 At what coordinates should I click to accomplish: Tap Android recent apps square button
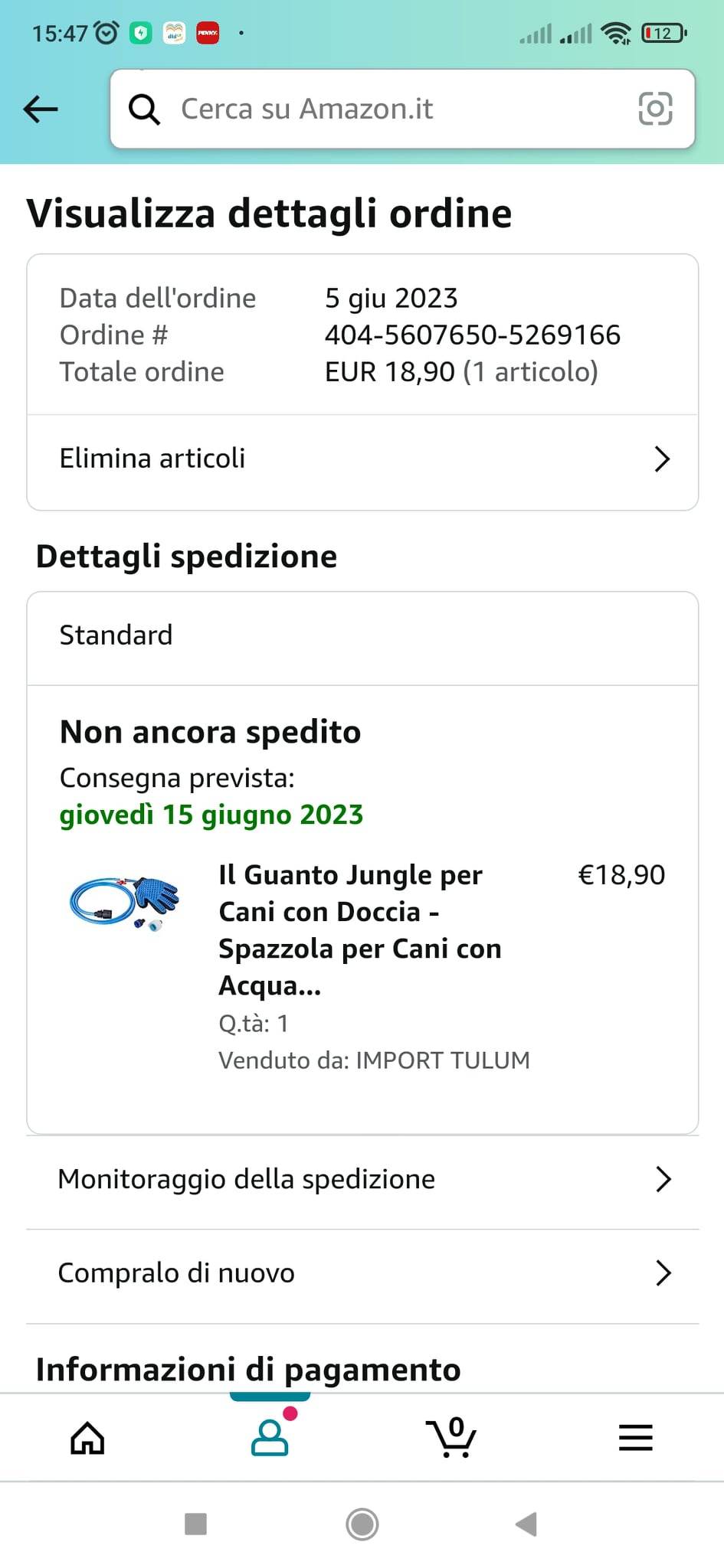196,1524
